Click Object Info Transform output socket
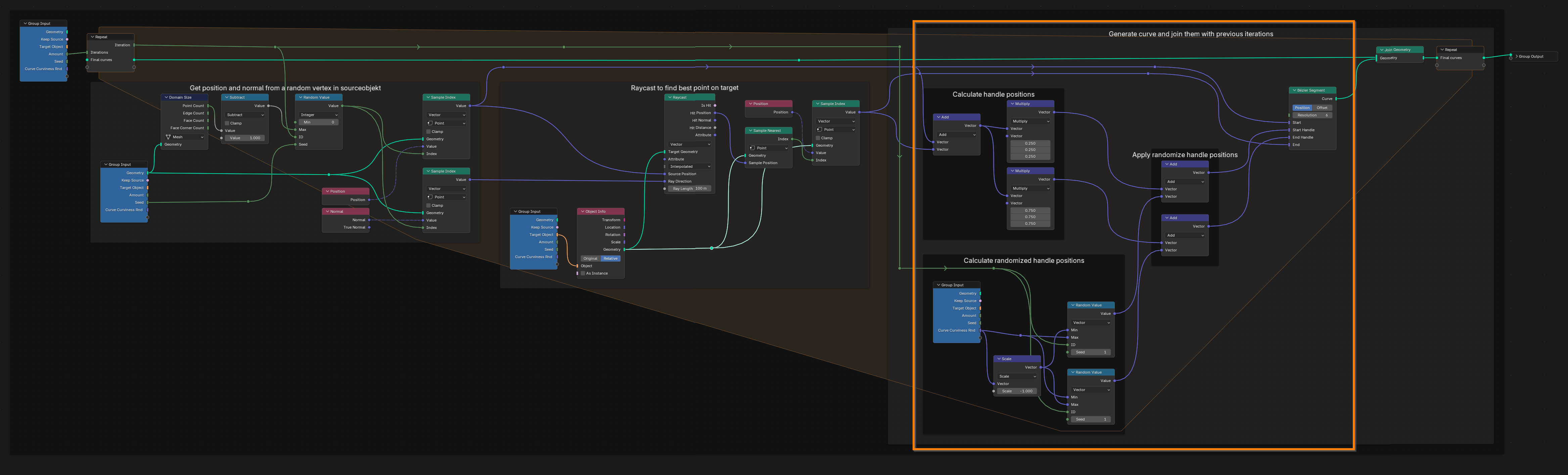This screenshot has width=1568, height=475. point(625,220)
